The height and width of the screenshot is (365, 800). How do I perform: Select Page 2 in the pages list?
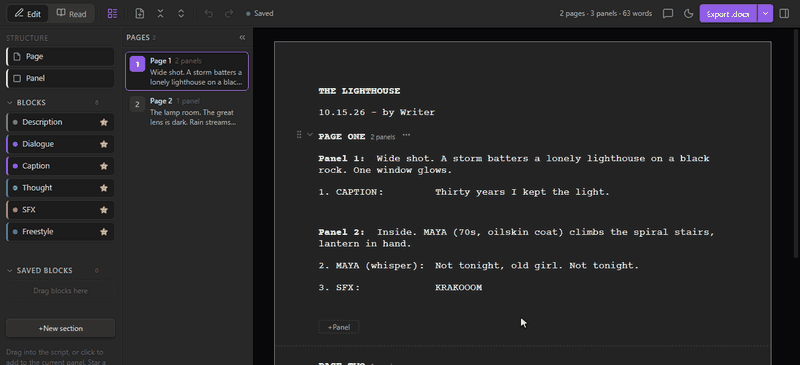pyautogui.click(x=187, y=112)
